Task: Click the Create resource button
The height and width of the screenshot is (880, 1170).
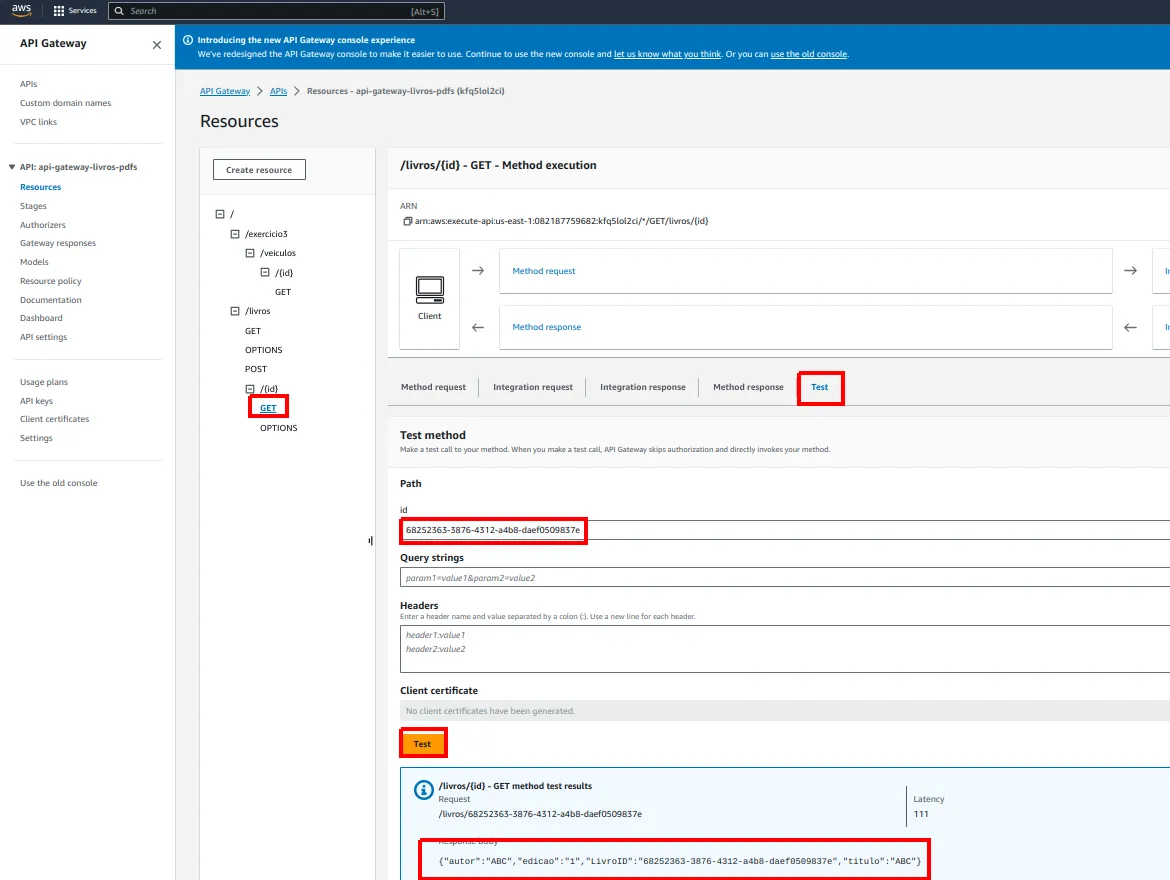Action: (x=259, y=170)
